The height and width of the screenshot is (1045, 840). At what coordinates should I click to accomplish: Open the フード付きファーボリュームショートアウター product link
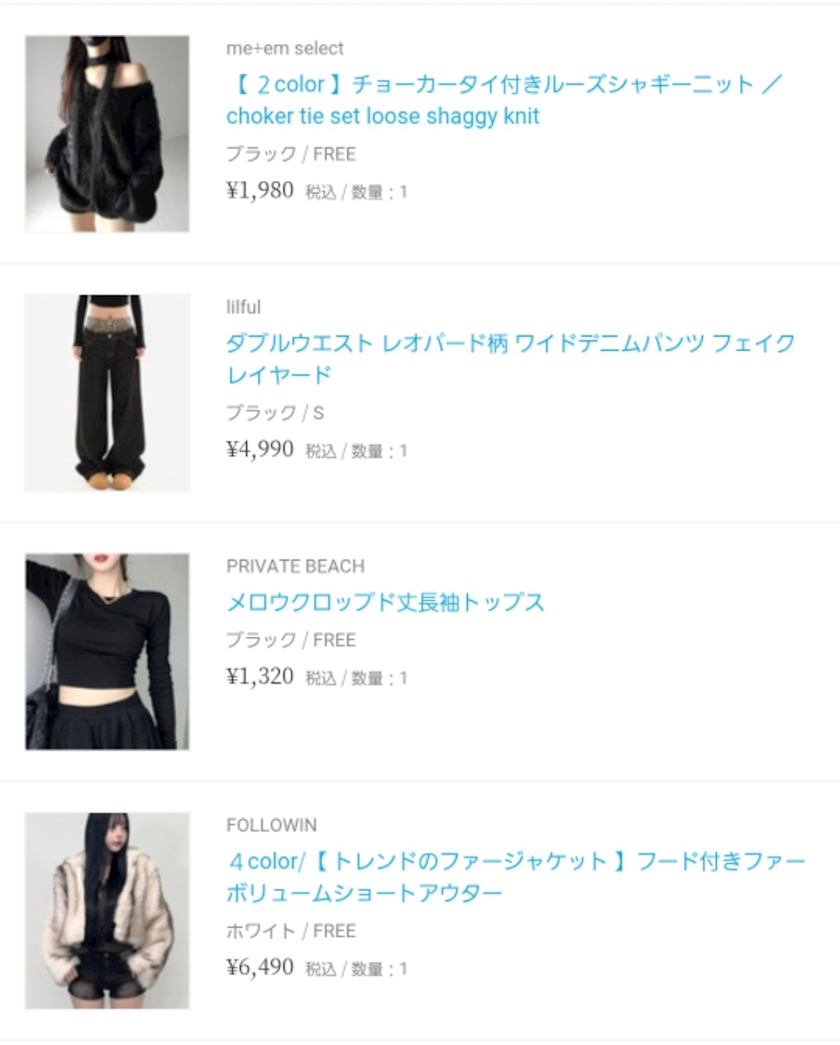(x=515, y=876)
